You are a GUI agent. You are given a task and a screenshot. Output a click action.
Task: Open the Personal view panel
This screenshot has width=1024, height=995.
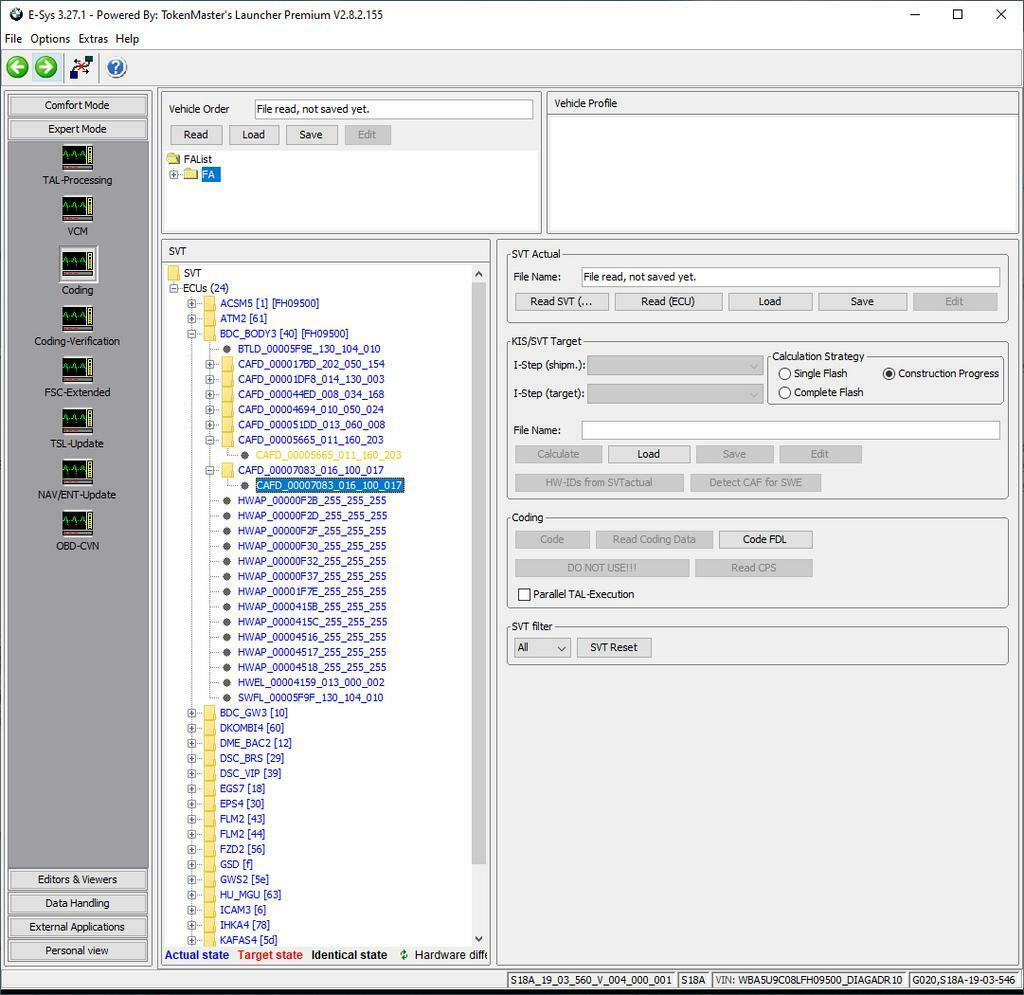click(x=77, y=951)
